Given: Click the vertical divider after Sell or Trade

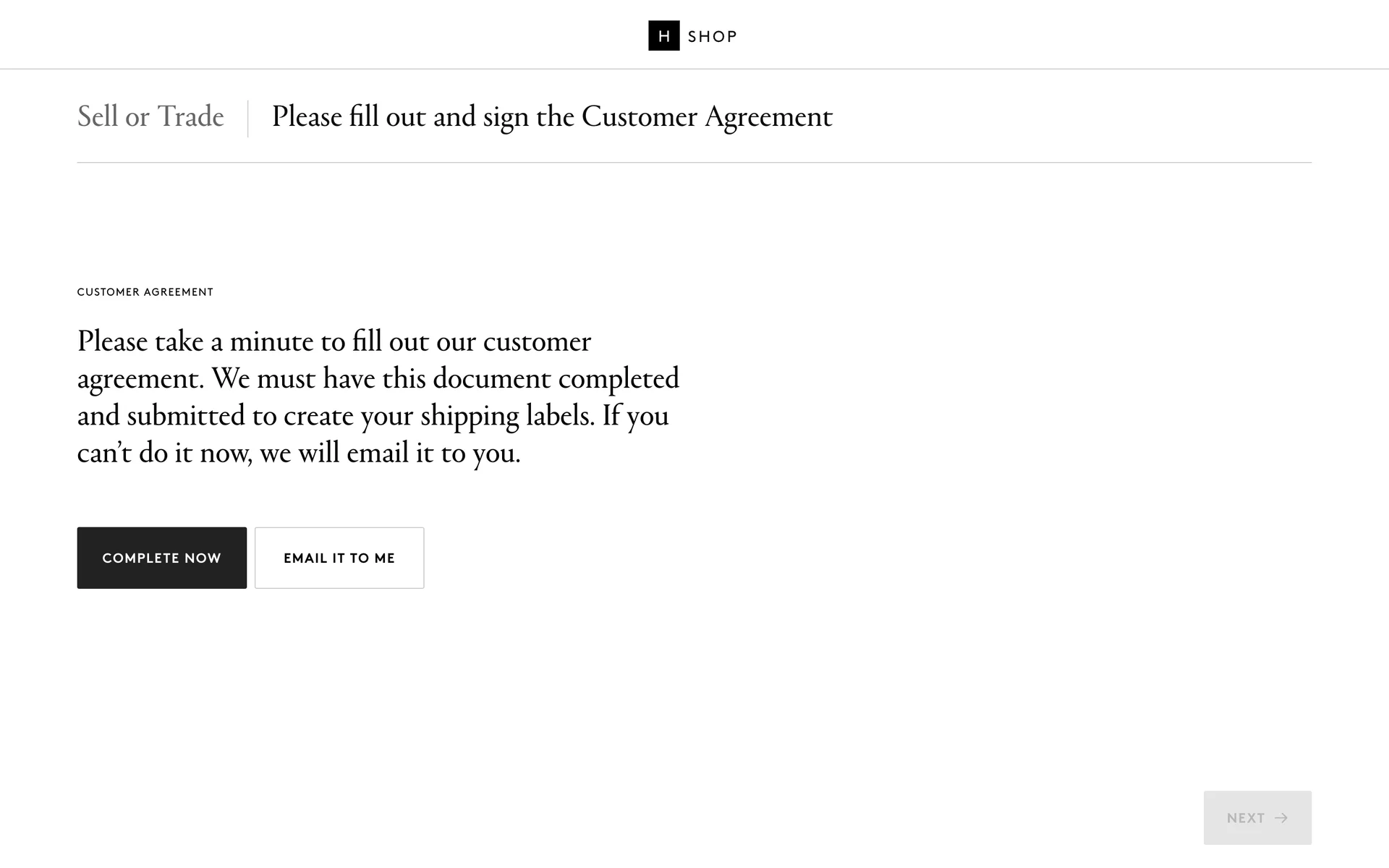Looking at the screenshot, I should pos(248,119).
